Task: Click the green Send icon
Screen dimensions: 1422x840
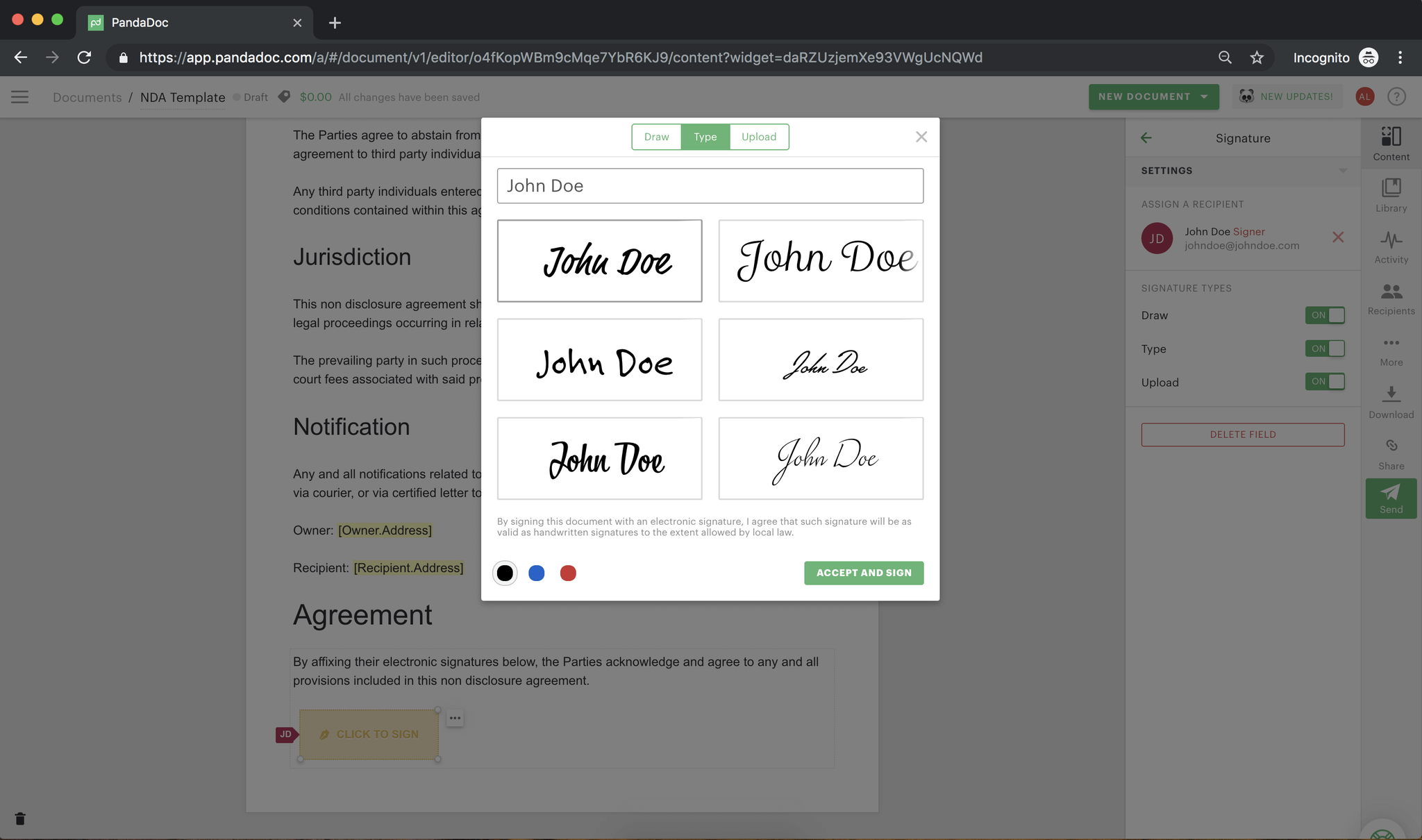Action: [x=1391, y=498]
